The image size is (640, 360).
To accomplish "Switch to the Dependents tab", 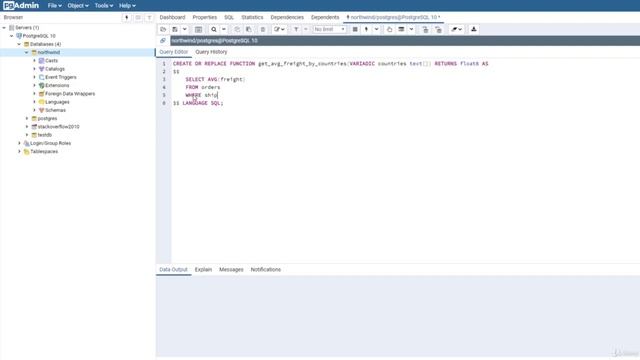I will (325, 17).
